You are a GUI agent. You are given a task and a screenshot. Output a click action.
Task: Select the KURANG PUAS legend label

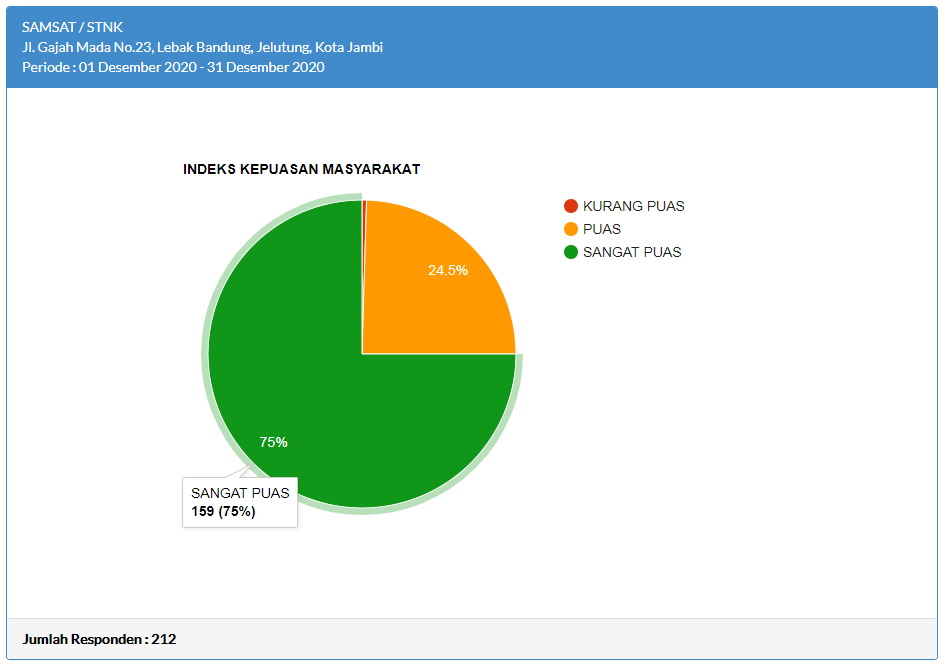tap(633, 206)
